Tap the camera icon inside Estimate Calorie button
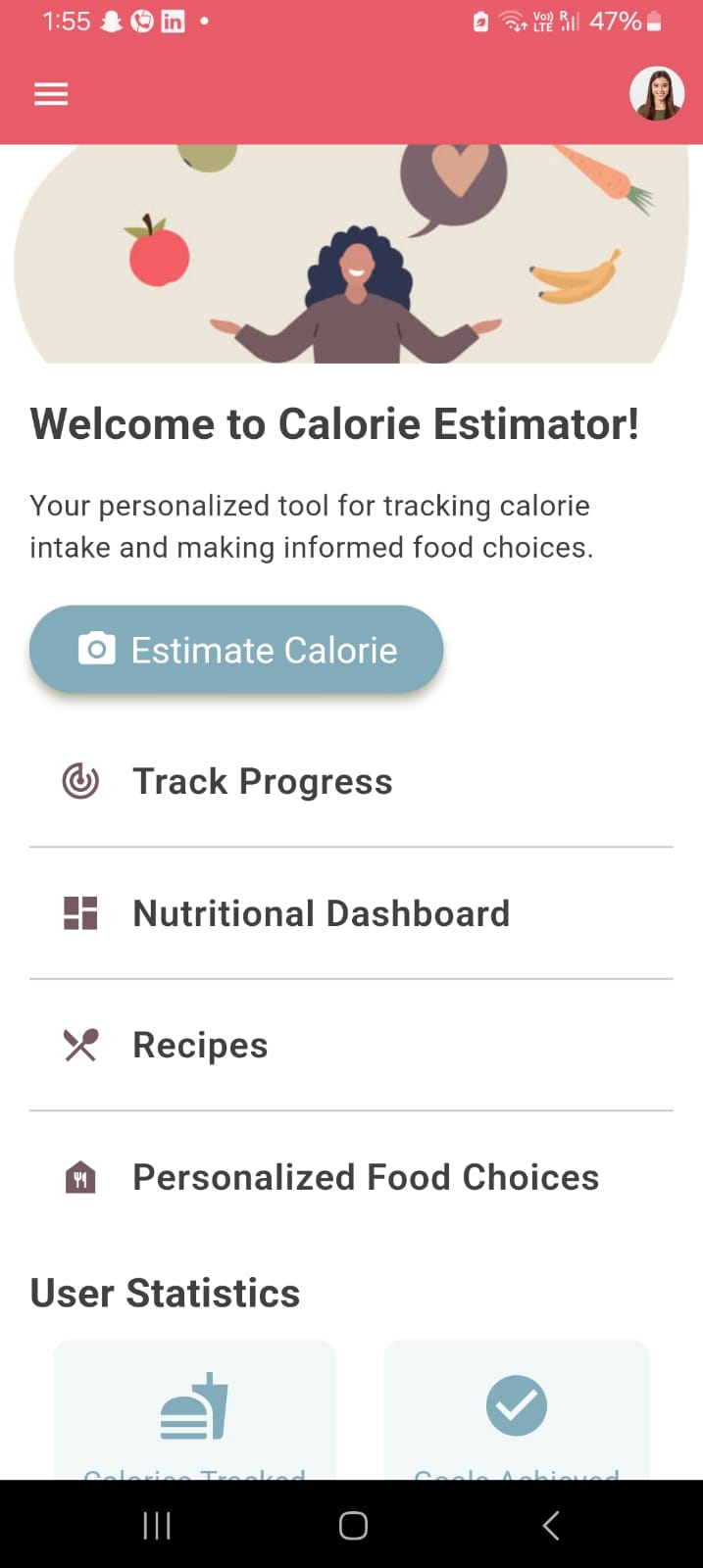Viewport: 703px width, 1568px height. click(96, 649)
